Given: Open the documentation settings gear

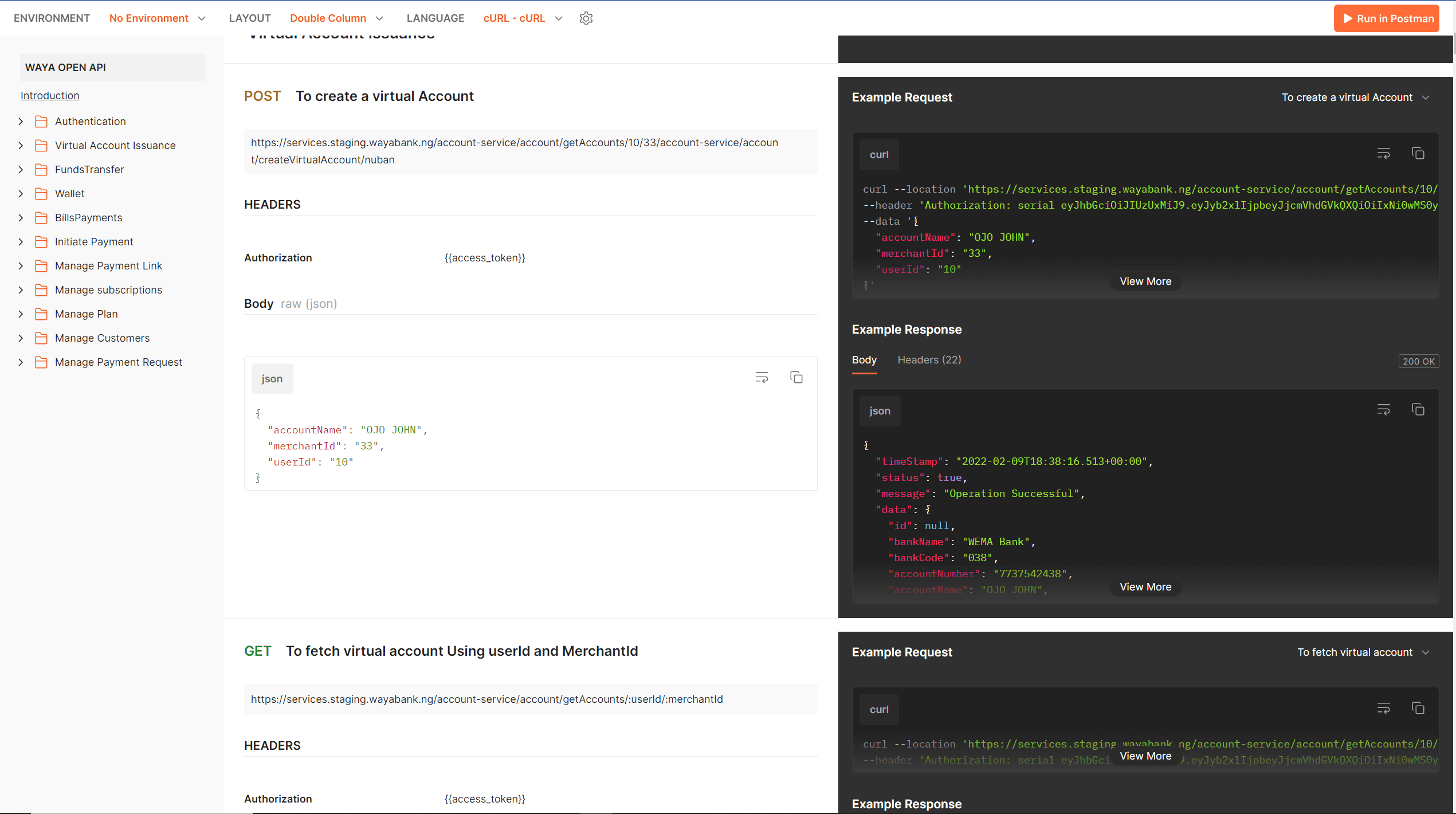Looking at the screenshot, I should point(586,18).
